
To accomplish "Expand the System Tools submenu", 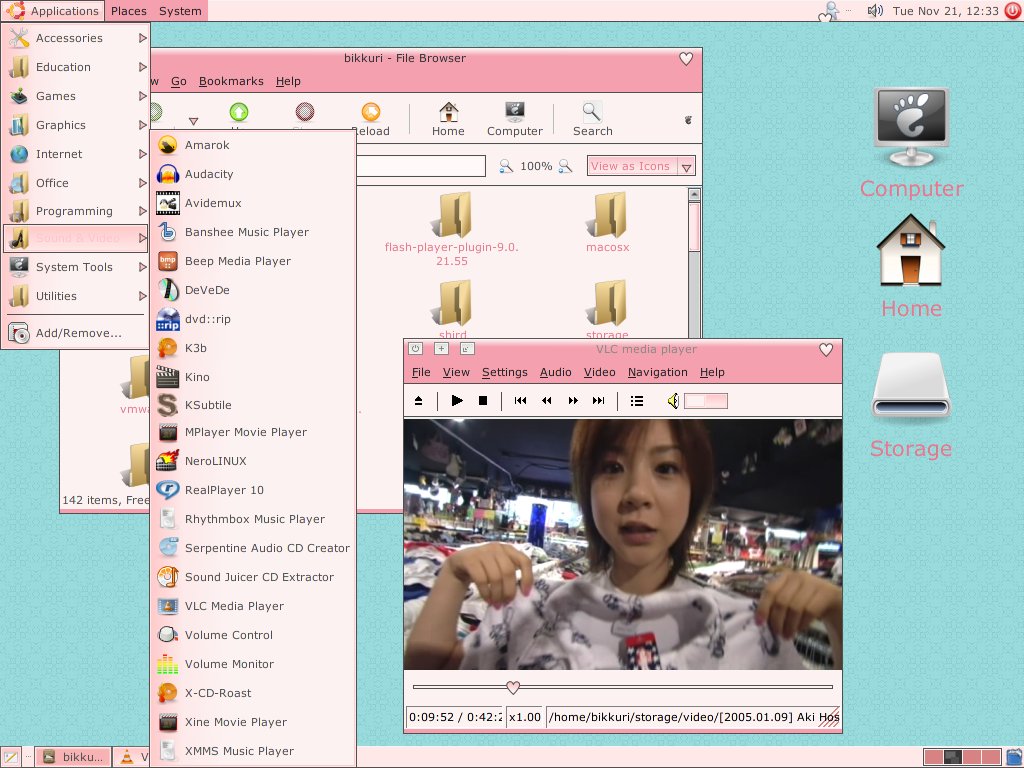I will pyautogui.click(x=76, y=267).
